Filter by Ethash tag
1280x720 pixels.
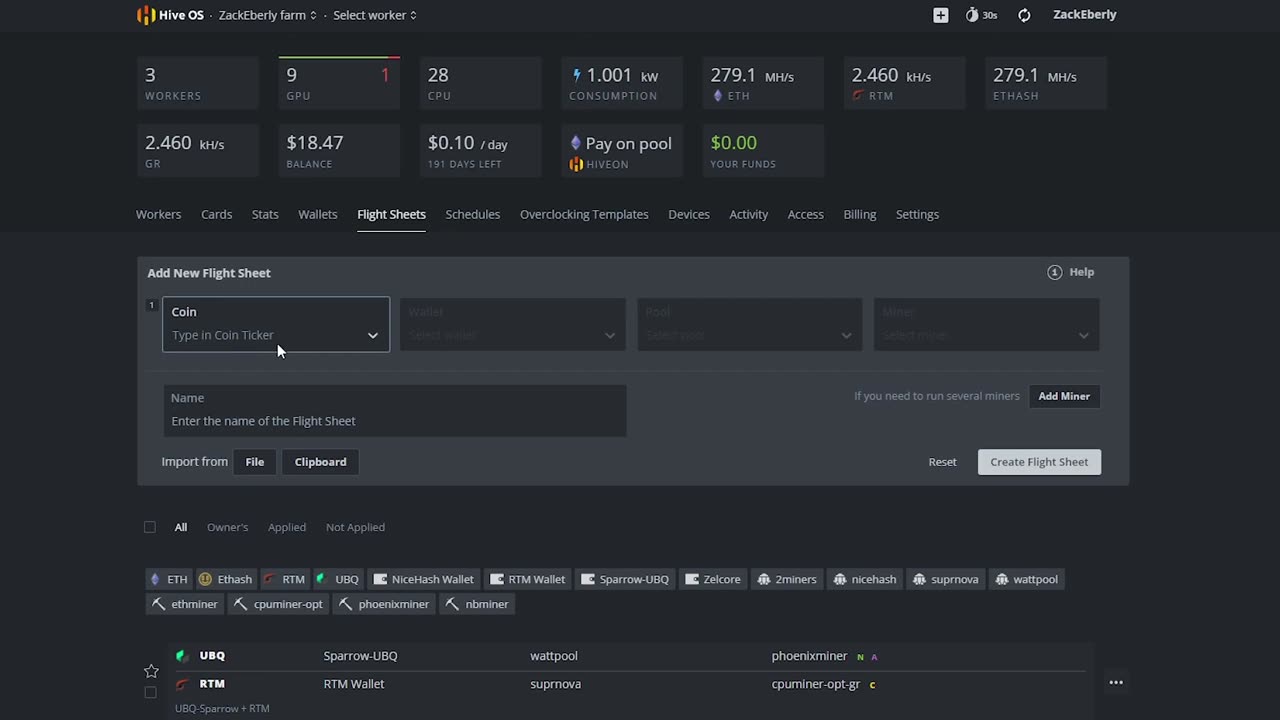[225, 579]
